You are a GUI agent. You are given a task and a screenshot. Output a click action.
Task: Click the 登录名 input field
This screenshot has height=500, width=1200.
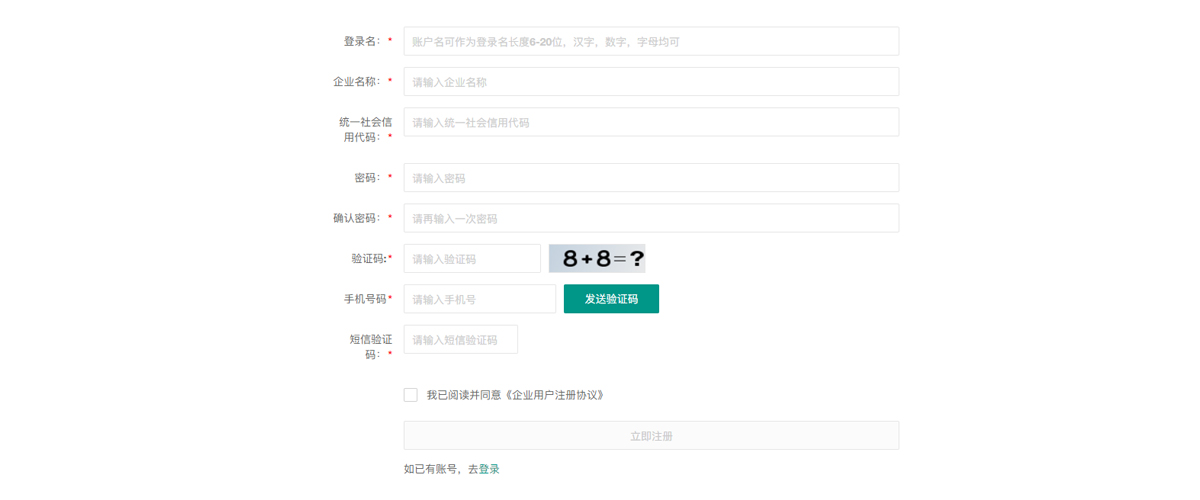651,41
